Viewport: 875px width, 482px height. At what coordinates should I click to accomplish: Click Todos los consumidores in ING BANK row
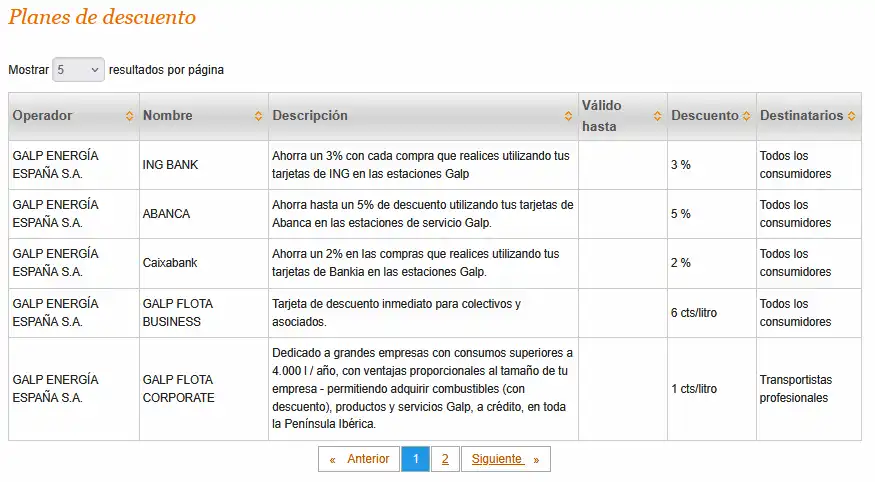point(795,165)
